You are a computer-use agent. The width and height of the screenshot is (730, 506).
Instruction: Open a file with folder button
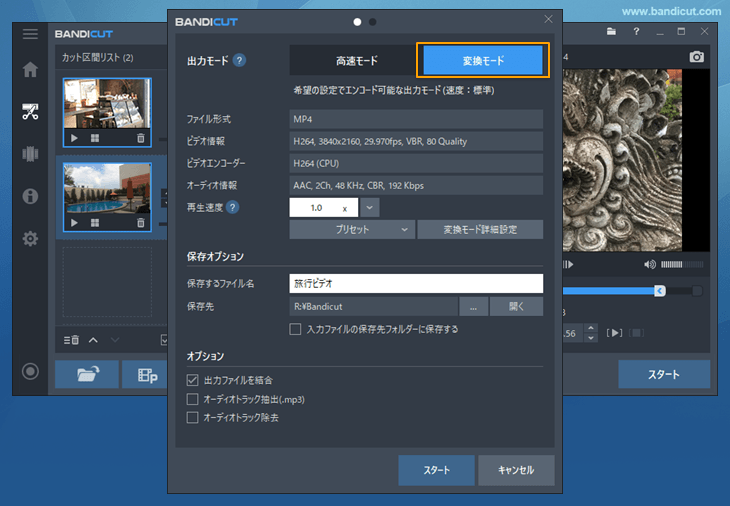point(87,374)
